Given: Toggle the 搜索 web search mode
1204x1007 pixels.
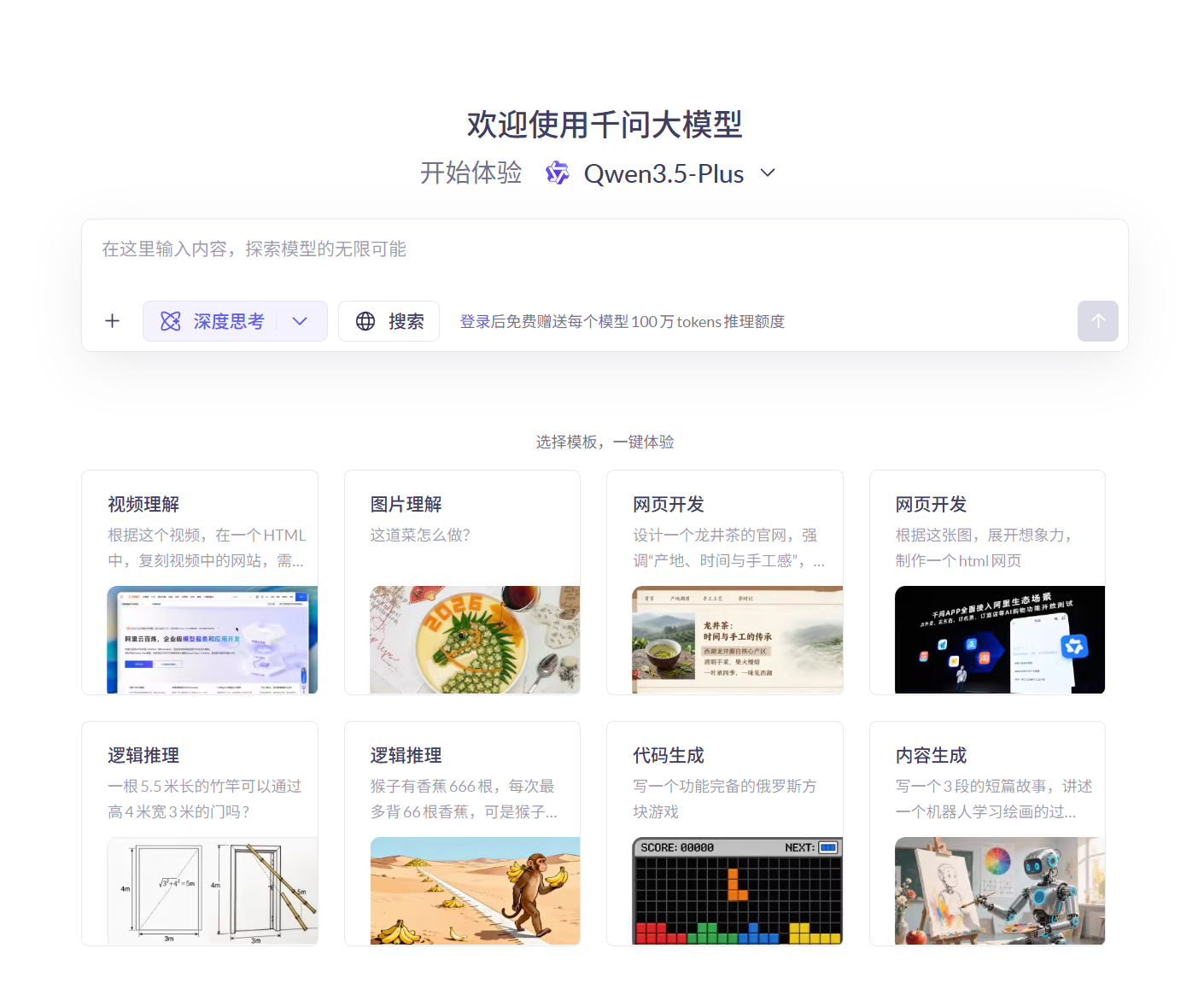Looking at the screenshot, I should click(389, 321).
